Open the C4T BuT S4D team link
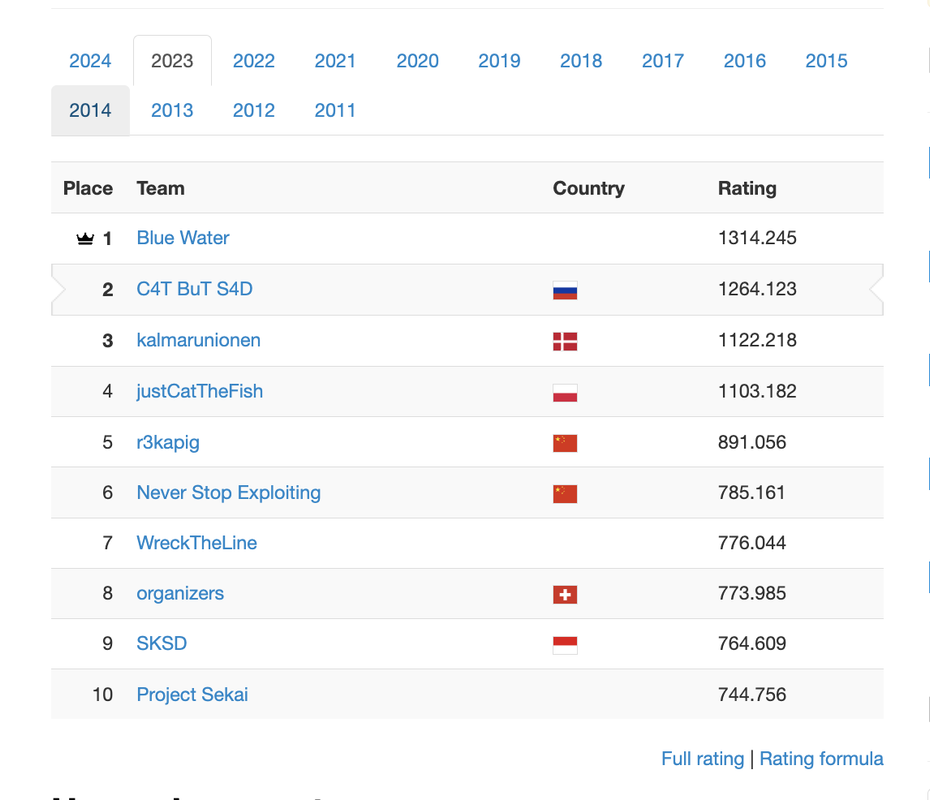This screenshot has height=800, width=930. [195, 289]
